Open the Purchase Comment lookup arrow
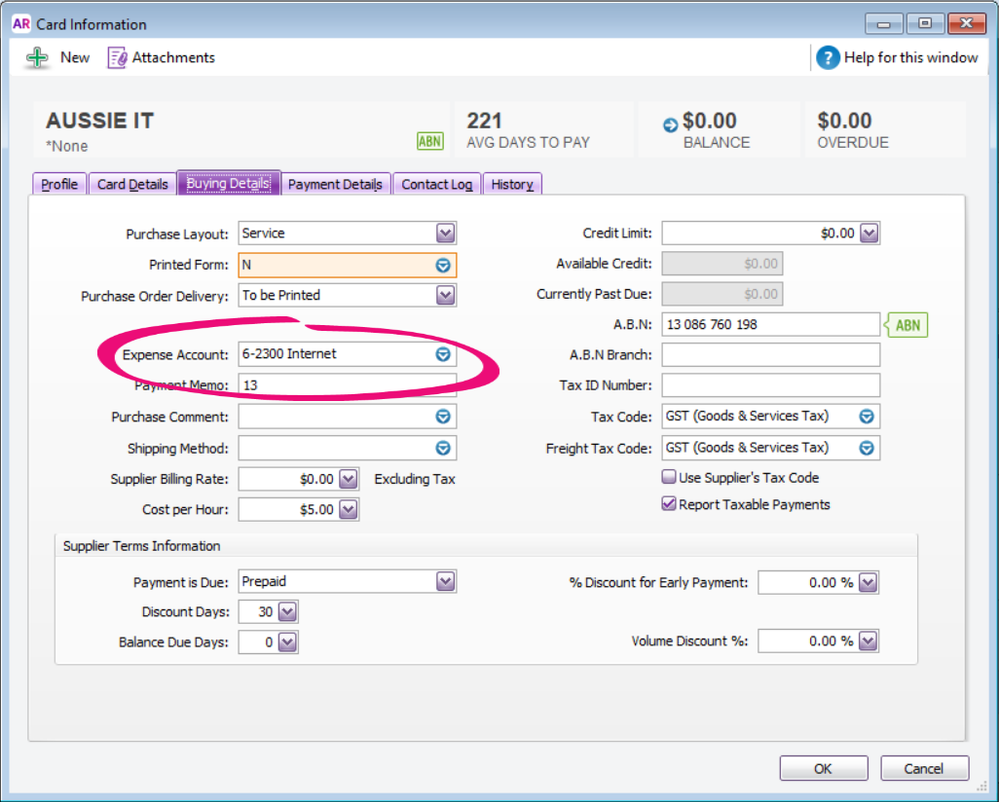Viewport: 999px width, 802px height. pyautogui.click(x=443, y=417)
